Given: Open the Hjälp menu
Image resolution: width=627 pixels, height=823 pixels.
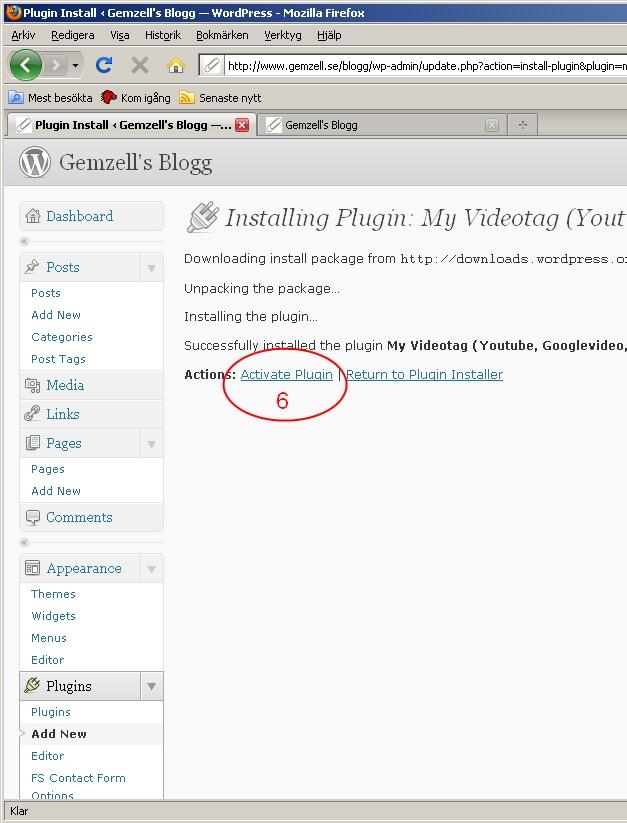Looking at the screenshot, I should [329, 35].
